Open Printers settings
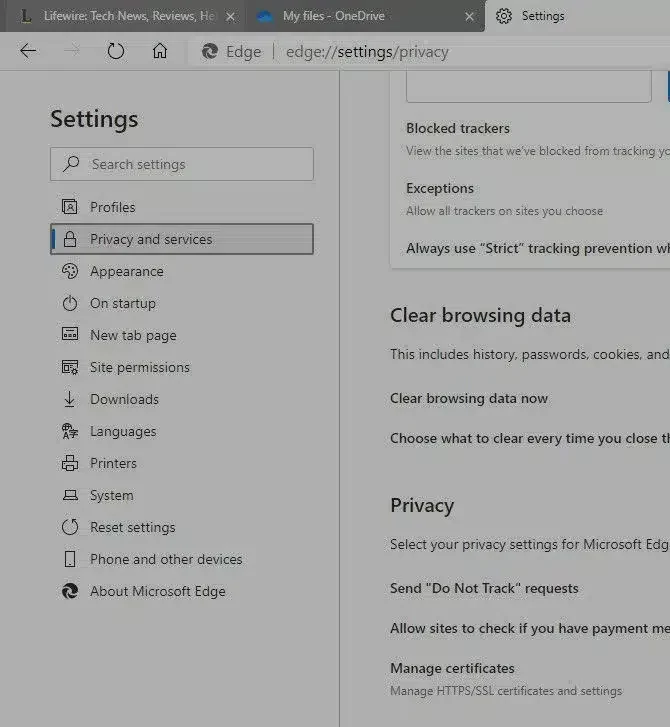Viewport: 670px width, 727px height. pyautogui.click(x=182, y=463)
